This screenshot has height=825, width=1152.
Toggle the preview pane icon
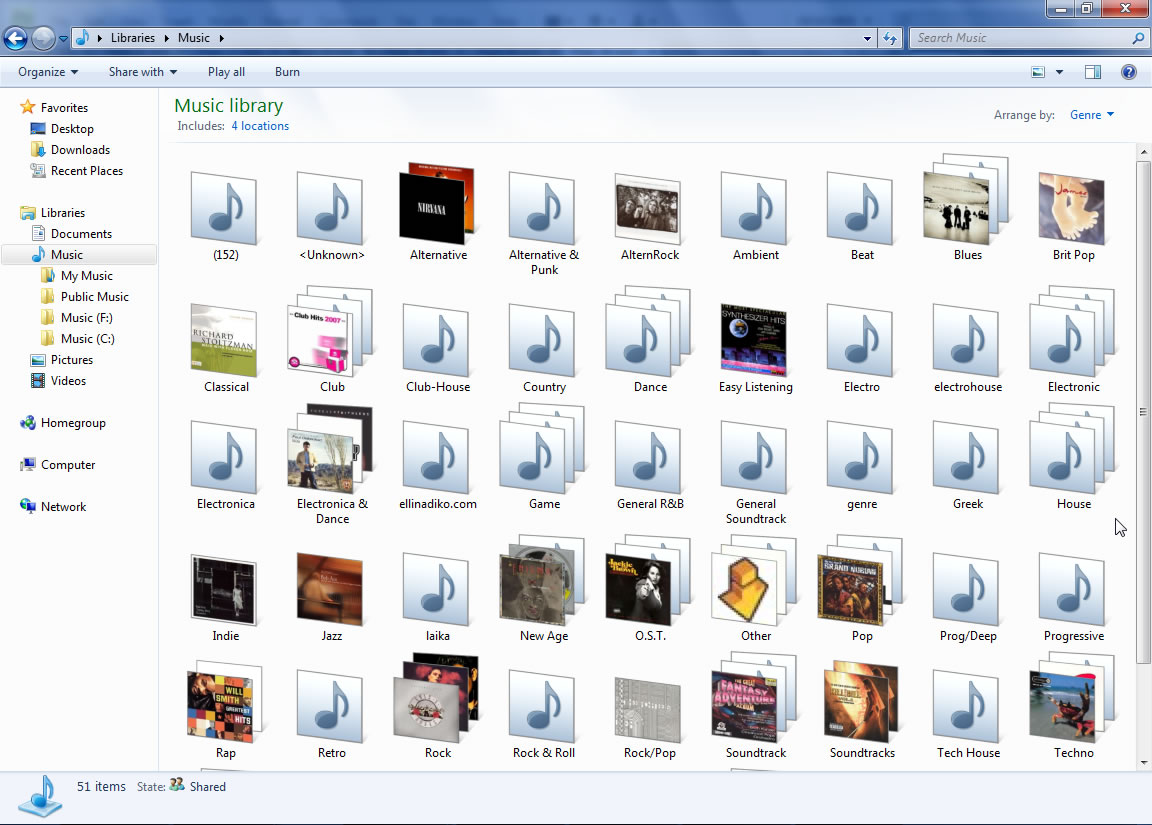coord(1093,72)
